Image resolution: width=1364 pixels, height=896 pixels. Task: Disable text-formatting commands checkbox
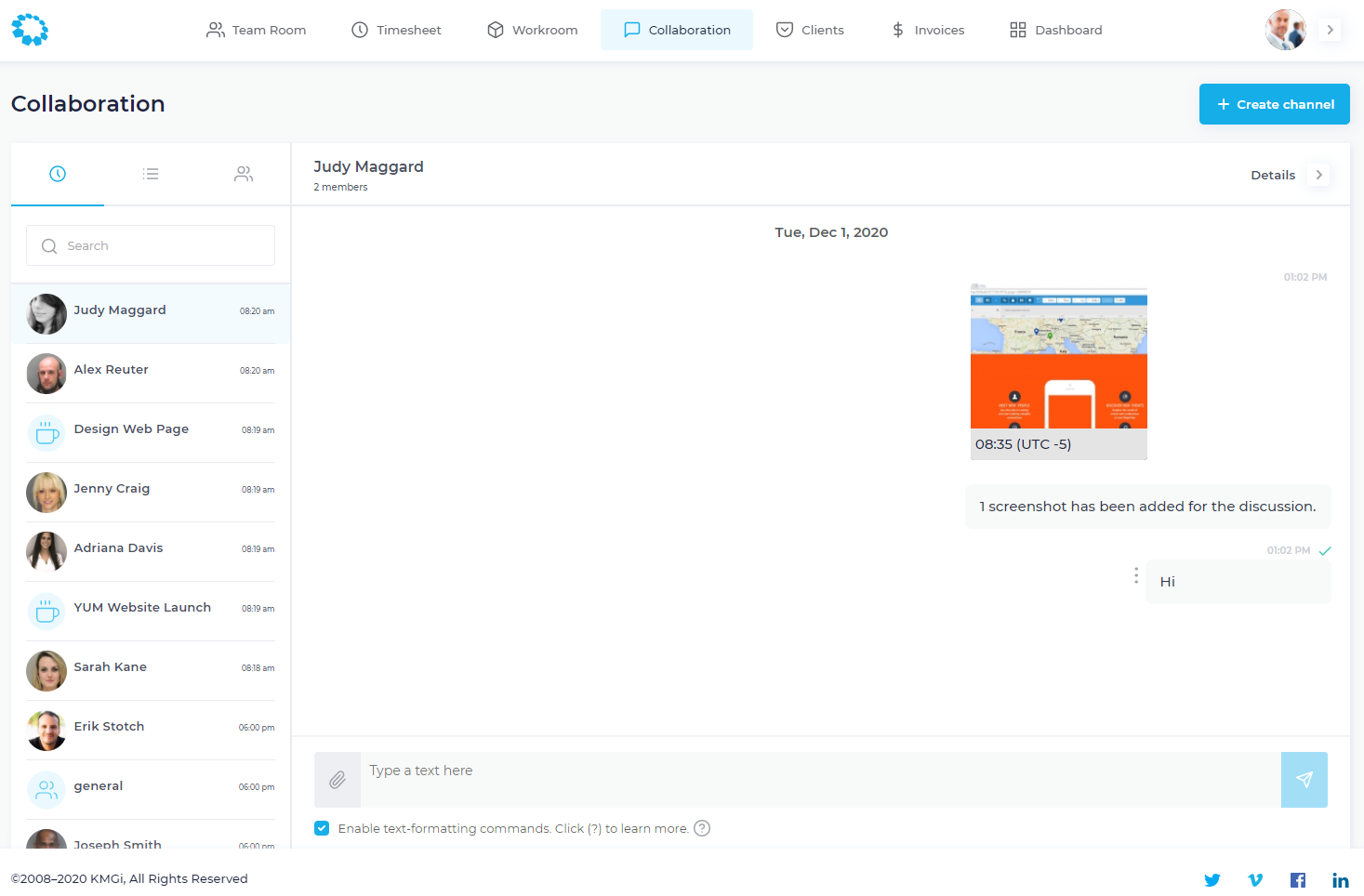[x=322, y=828]
